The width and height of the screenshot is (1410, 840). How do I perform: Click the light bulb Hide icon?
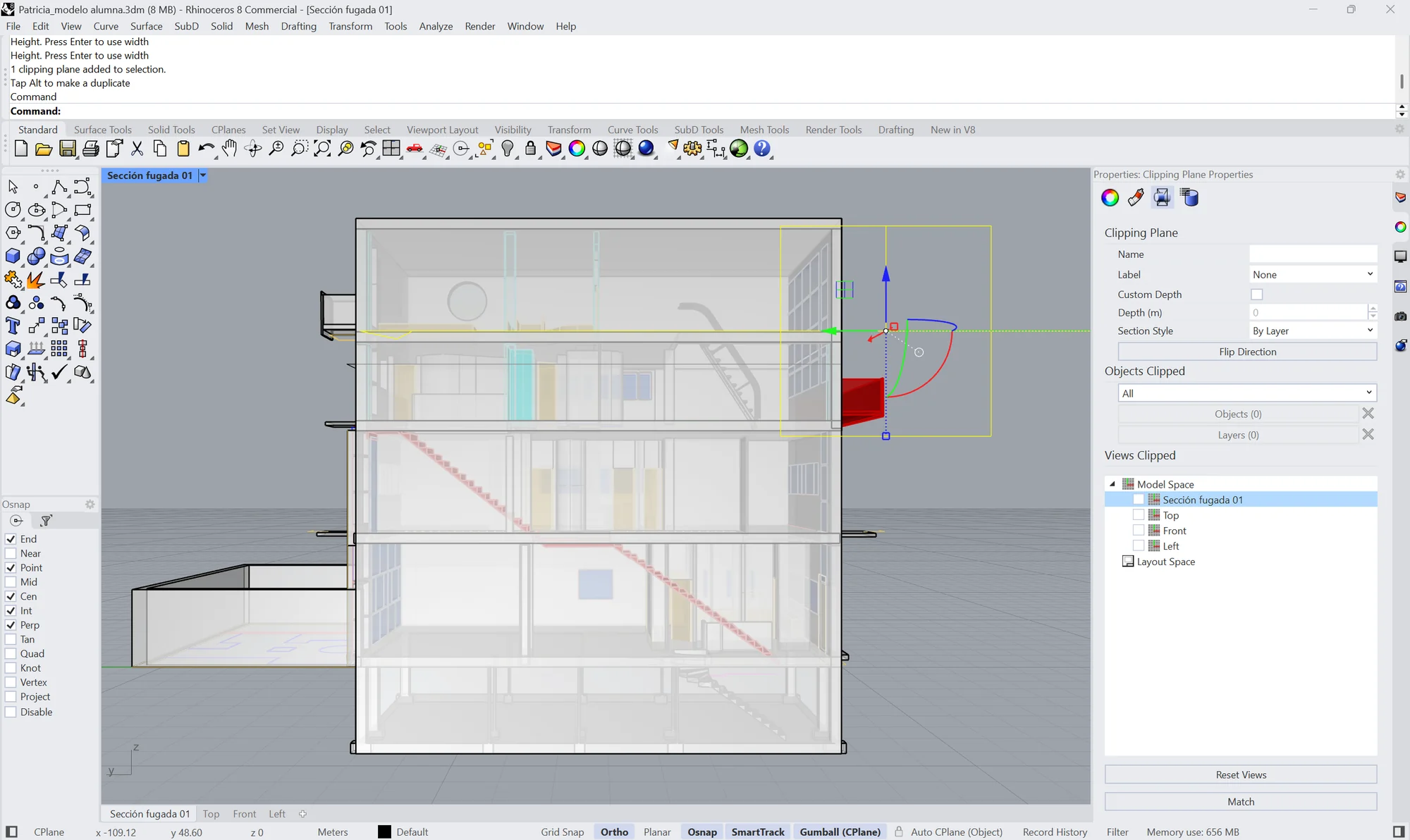coord(508,149)
